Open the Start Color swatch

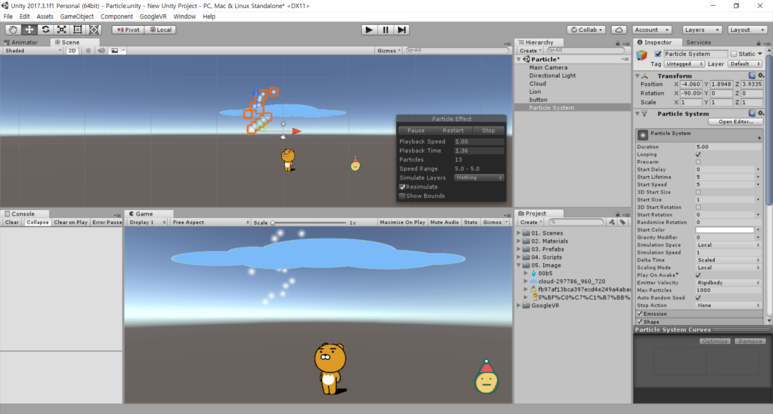point(725,230)
